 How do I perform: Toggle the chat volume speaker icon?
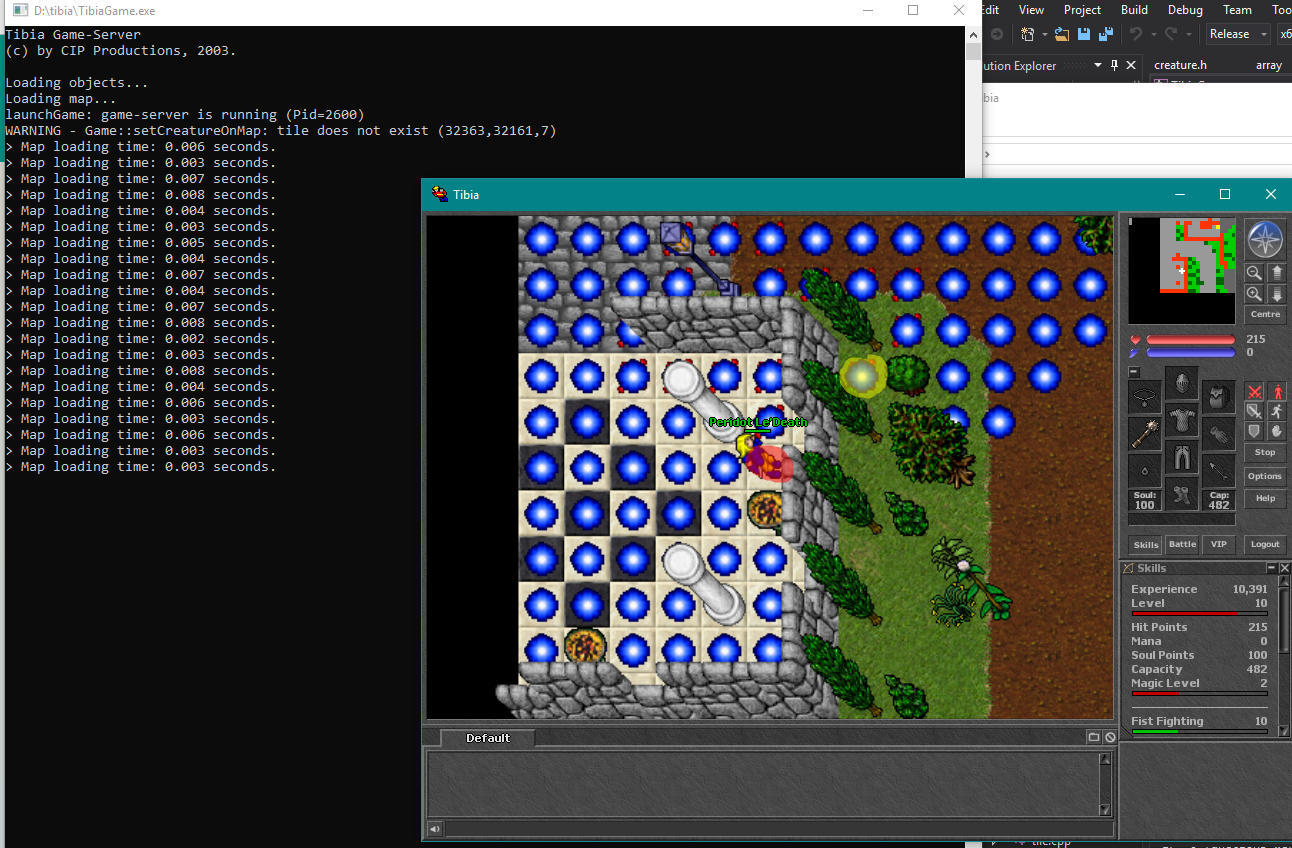(435, 828)
